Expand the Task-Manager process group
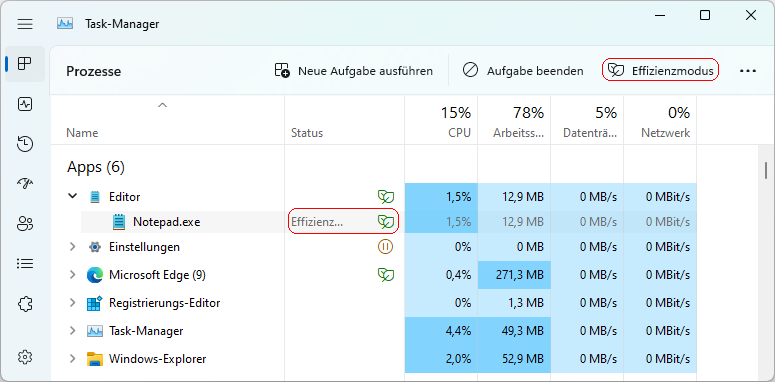 click(73, 330)
